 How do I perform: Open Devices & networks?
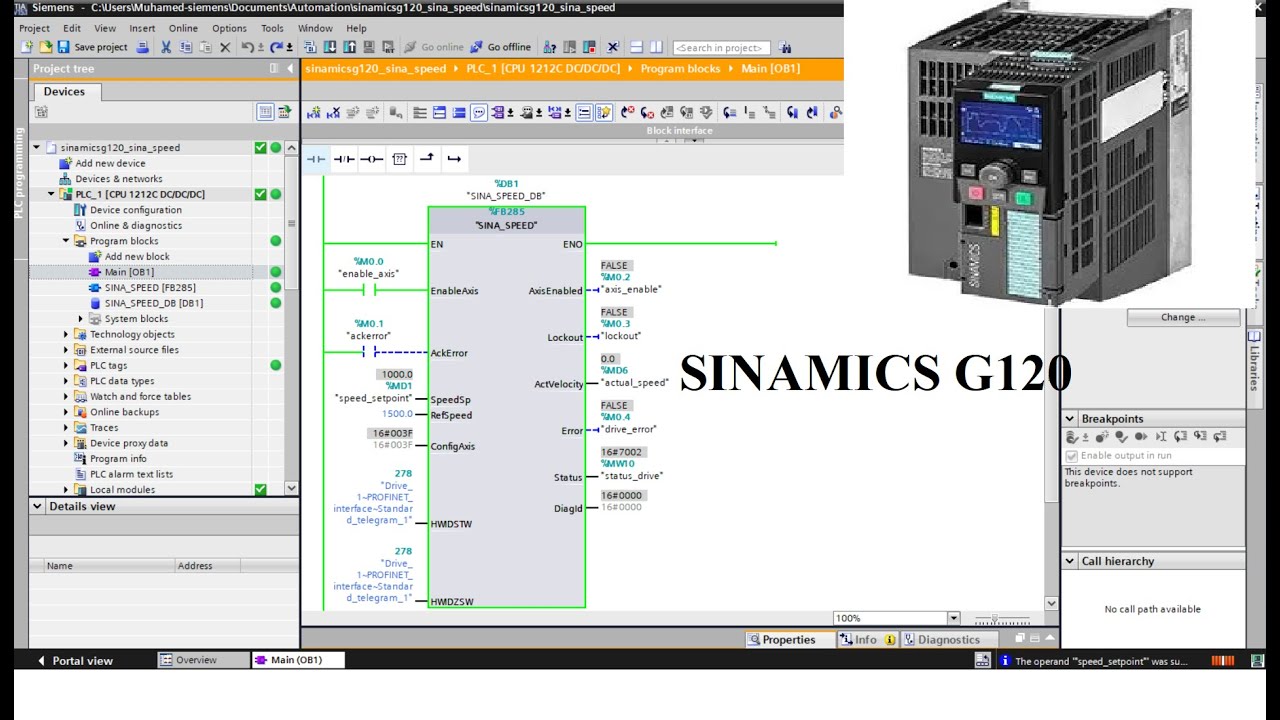[119, 179]
